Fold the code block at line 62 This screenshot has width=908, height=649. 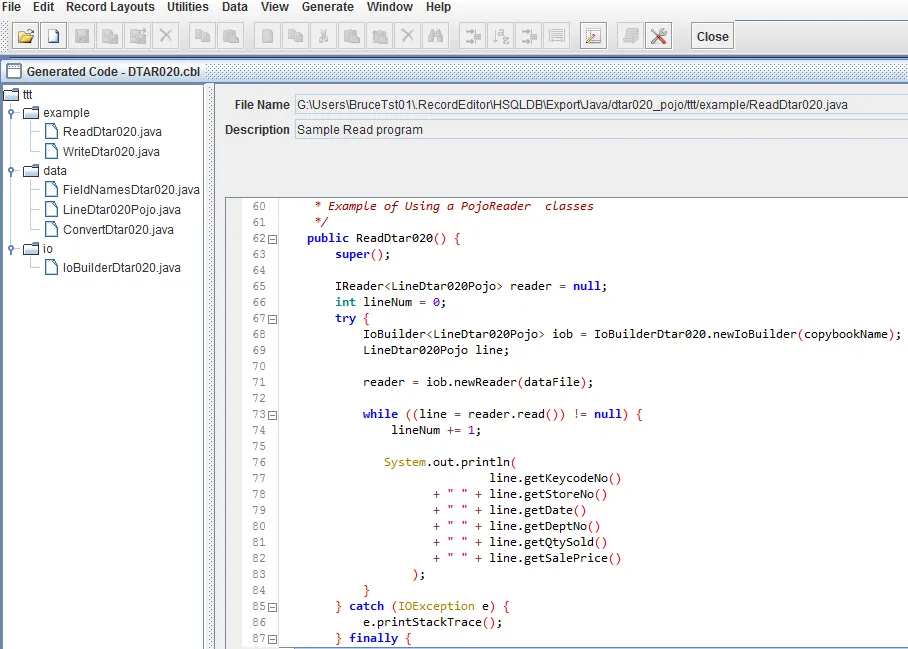tap(273, 239)
